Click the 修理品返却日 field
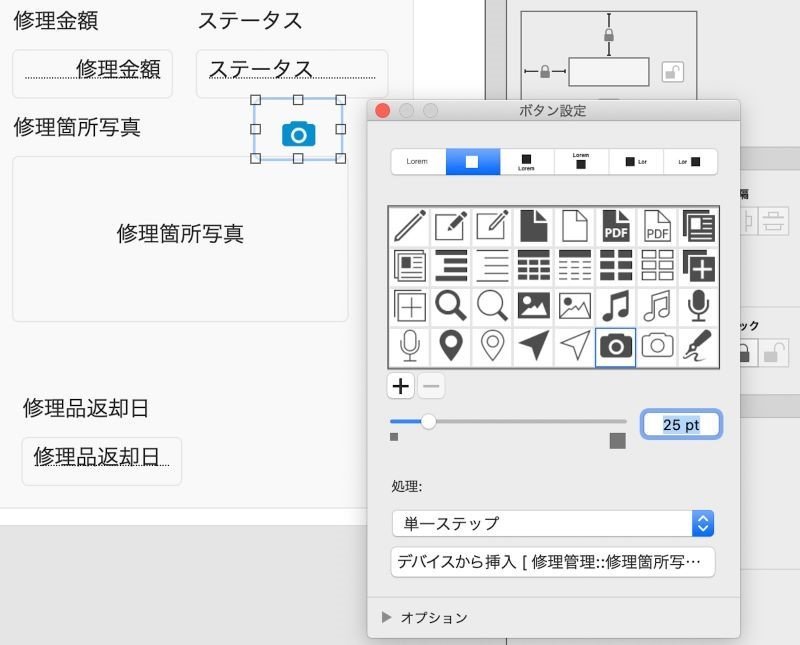Viewport: 800px width, 645px height. pyautogui.click(x=102, y=461)
